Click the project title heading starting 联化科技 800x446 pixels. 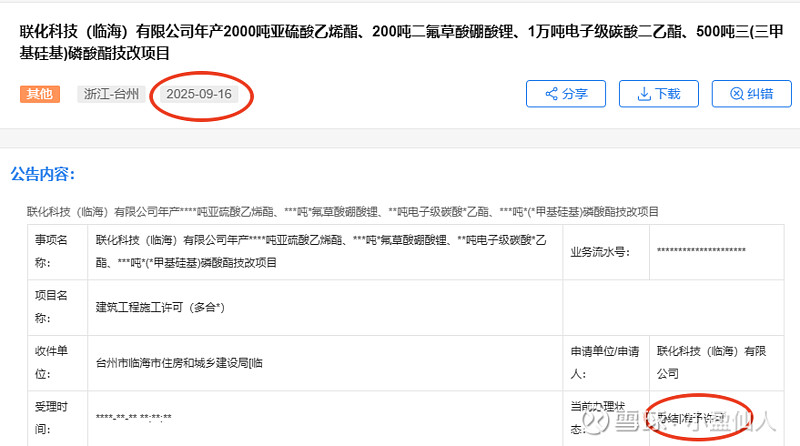click(x=401, y=42)
